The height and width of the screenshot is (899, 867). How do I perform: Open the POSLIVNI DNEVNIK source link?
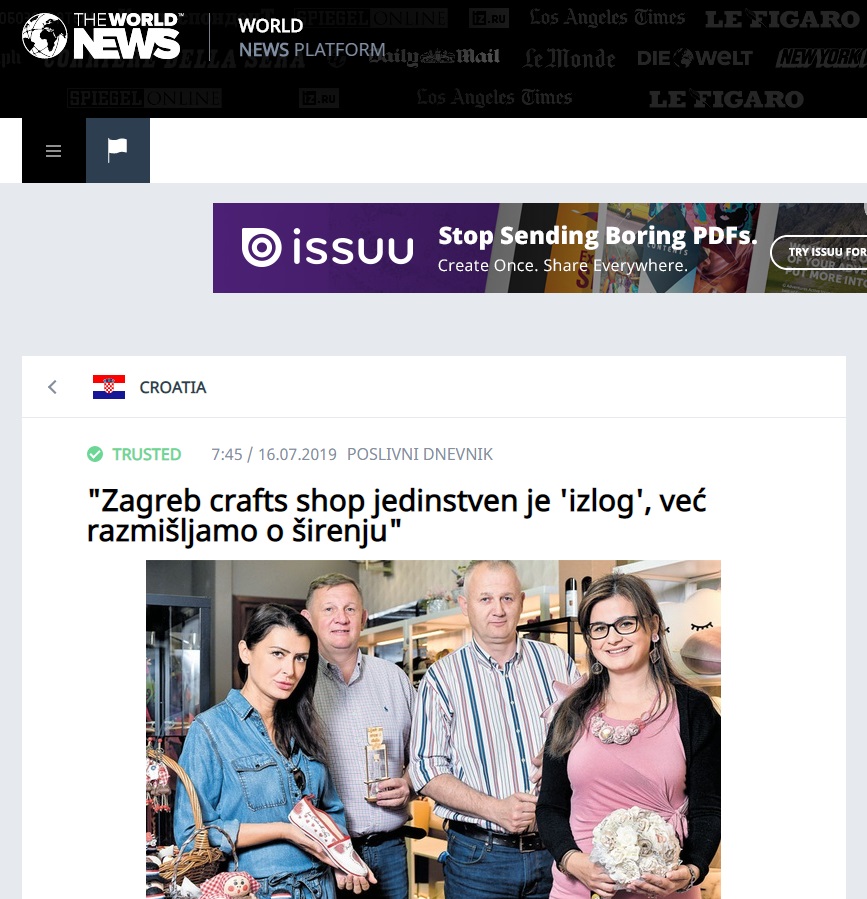click(x=420, y=454)
